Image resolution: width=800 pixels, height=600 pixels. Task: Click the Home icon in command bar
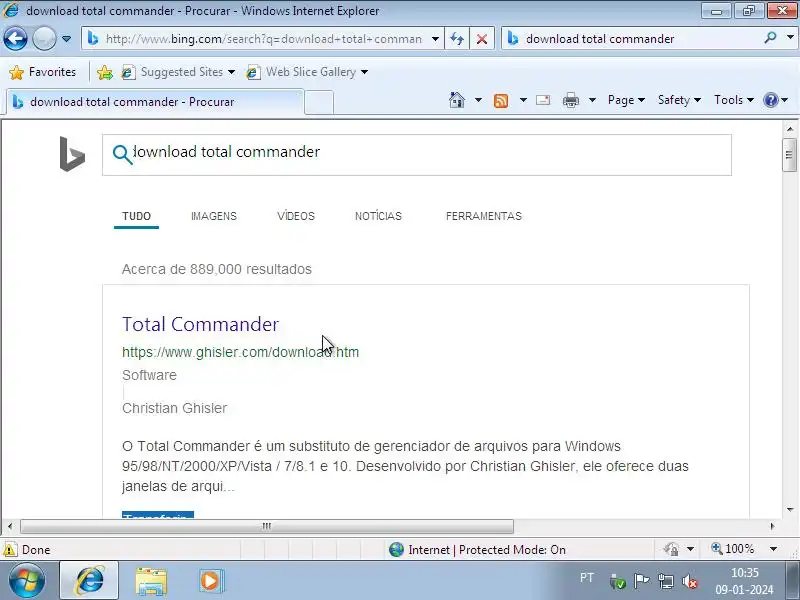[x=457, y=100]
